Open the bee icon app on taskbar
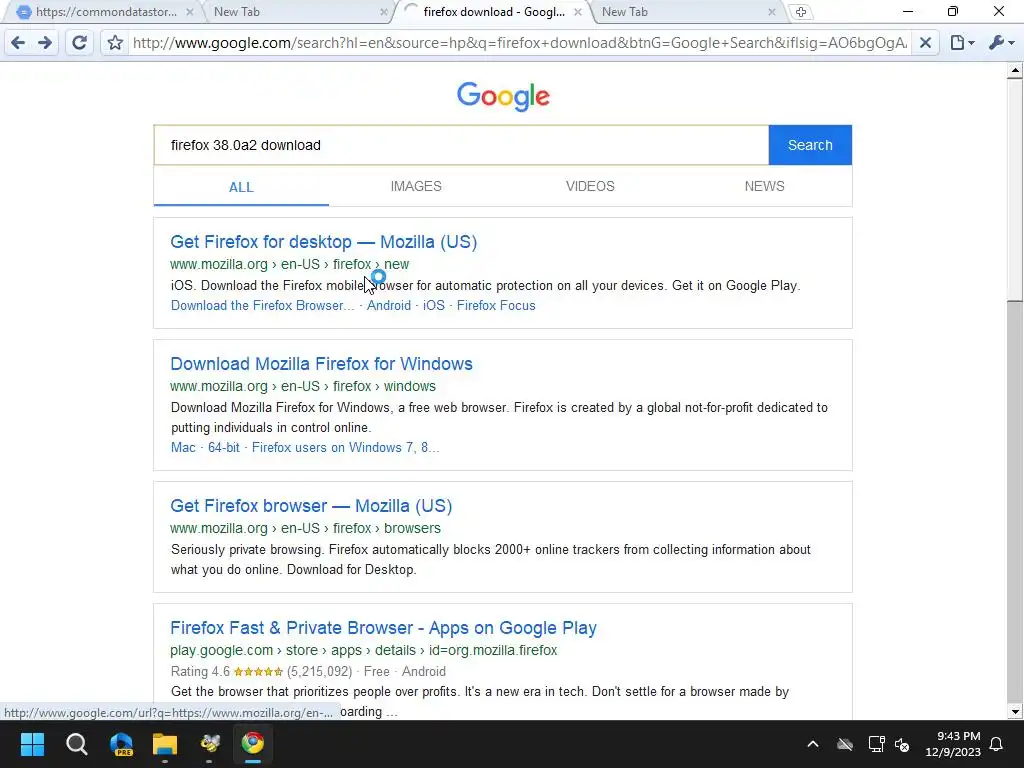The image size is (1024, 768). coord(210,744)
